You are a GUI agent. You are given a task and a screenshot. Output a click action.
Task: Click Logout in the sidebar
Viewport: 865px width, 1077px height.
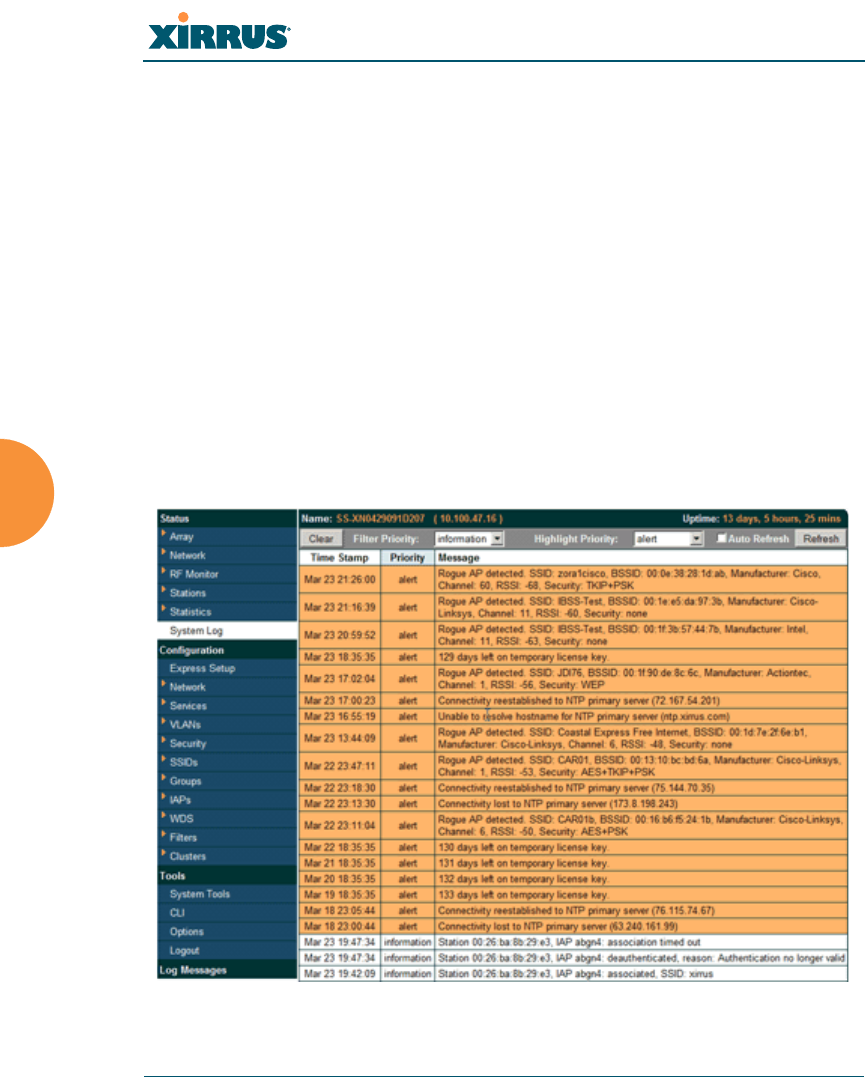pyautogui.click(x=184, y=951)
